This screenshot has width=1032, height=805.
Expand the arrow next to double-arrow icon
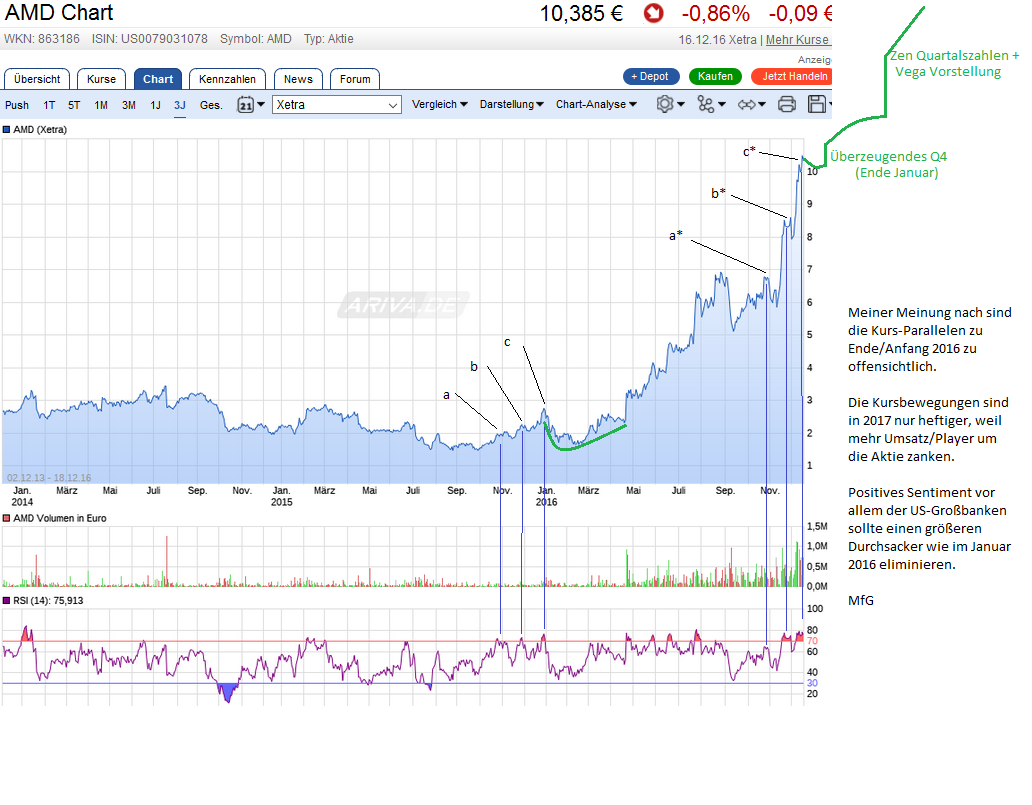(x=761, y=104)
